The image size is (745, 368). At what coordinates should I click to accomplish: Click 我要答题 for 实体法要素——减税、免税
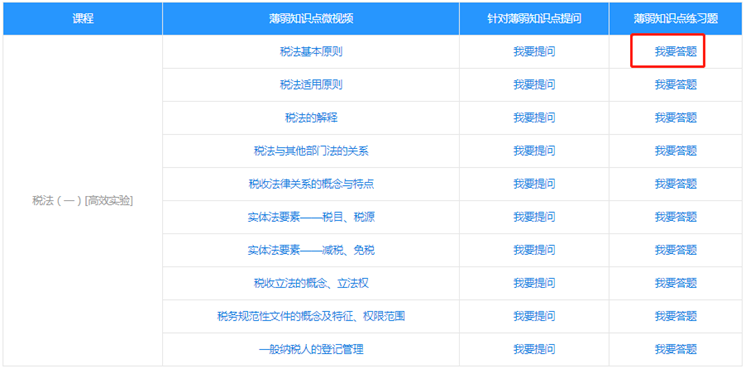[676, 250]
